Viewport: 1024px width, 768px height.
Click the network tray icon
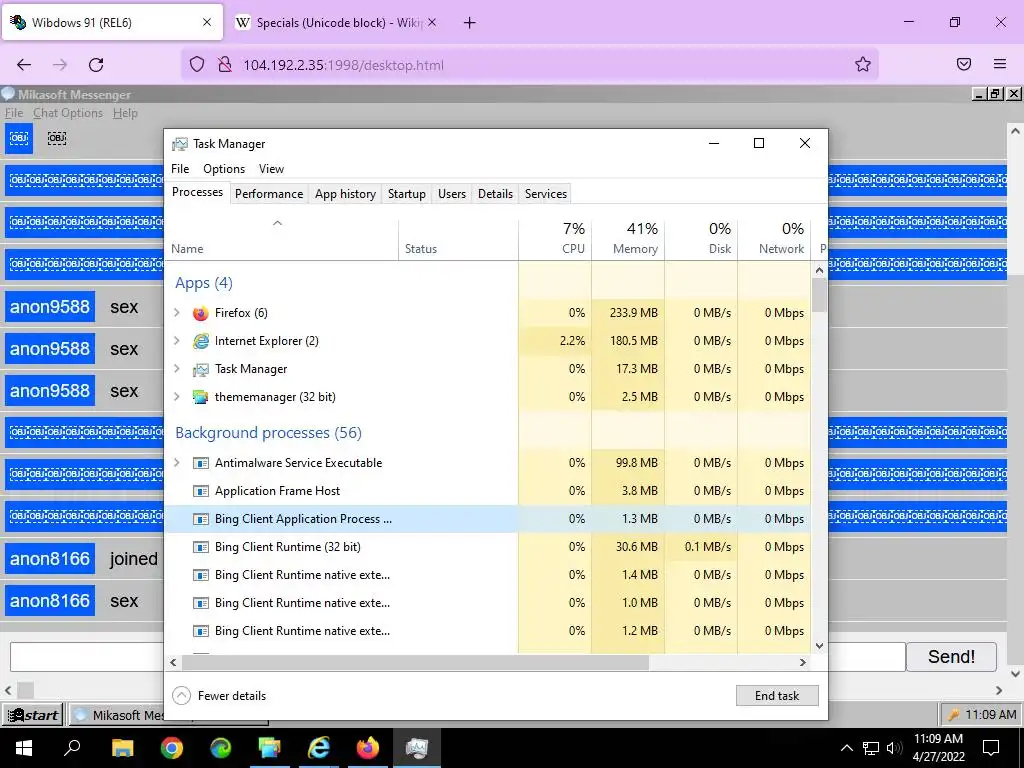point(871,748)
